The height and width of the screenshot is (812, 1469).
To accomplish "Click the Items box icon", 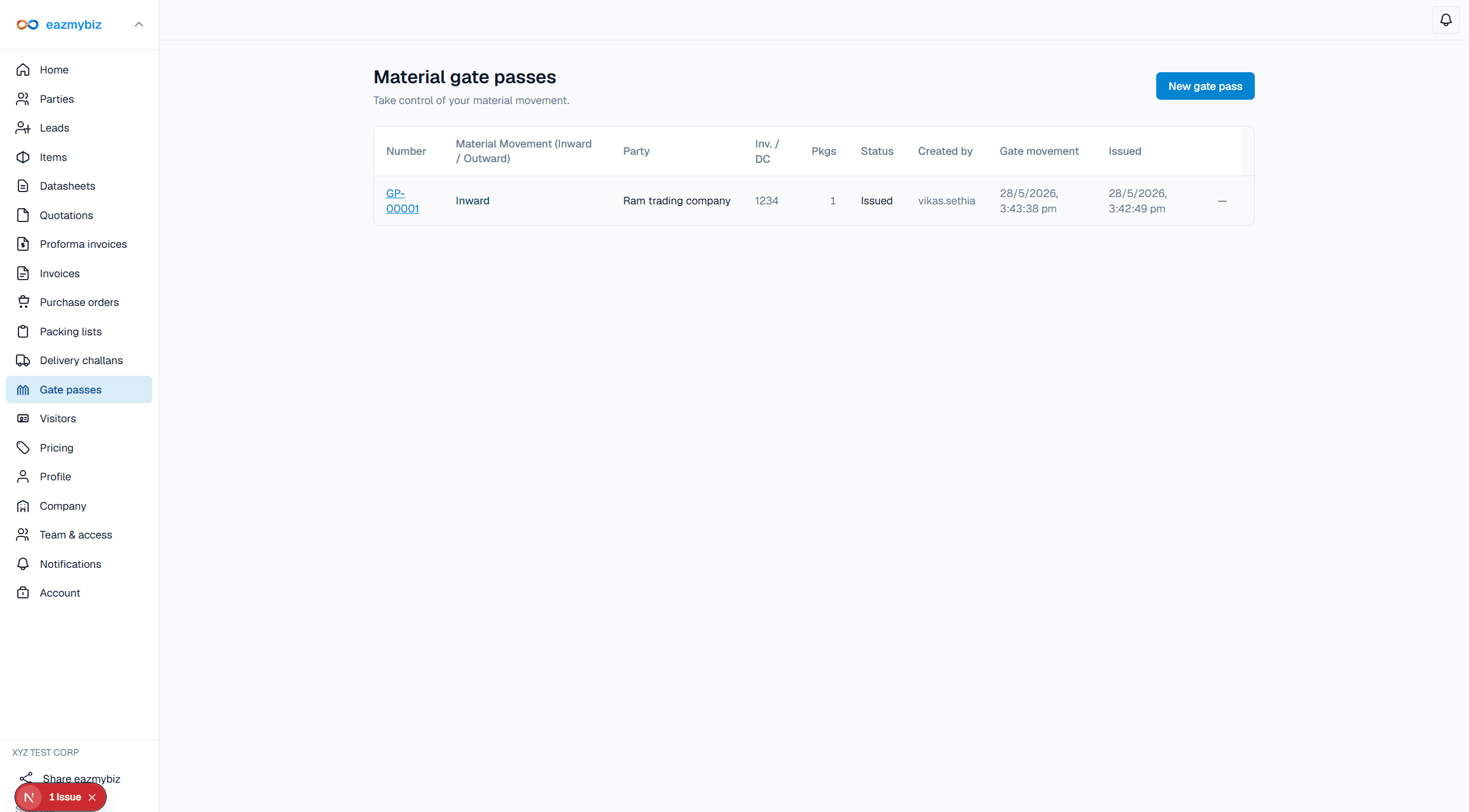I will click(23, 157).
